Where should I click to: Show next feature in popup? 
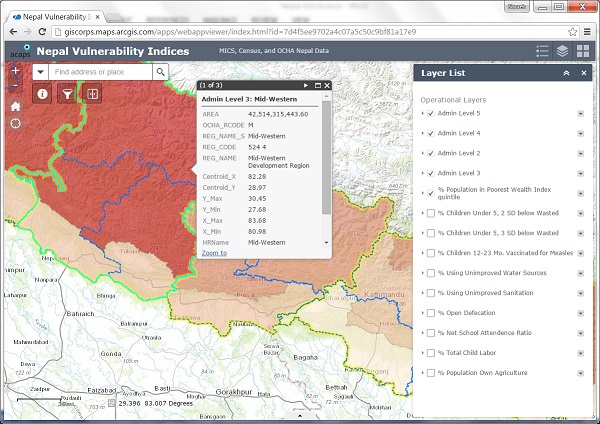click(306, 86)
